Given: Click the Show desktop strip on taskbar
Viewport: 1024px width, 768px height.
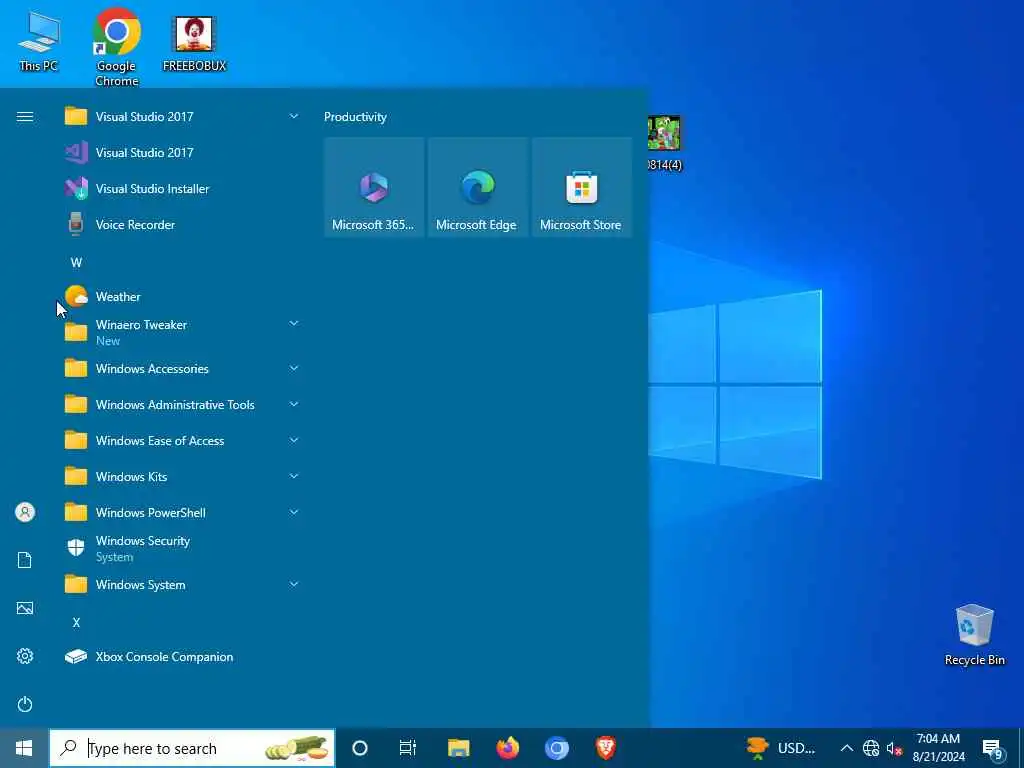Looking at the screenshot, I should pos(1021,748).
